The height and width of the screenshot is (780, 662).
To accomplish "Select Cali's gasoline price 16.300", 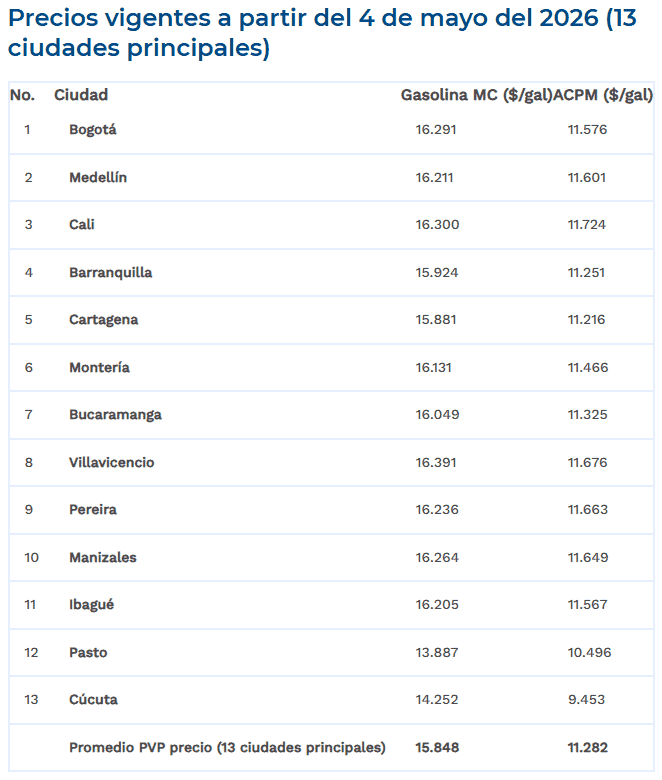I will [437, 224].
